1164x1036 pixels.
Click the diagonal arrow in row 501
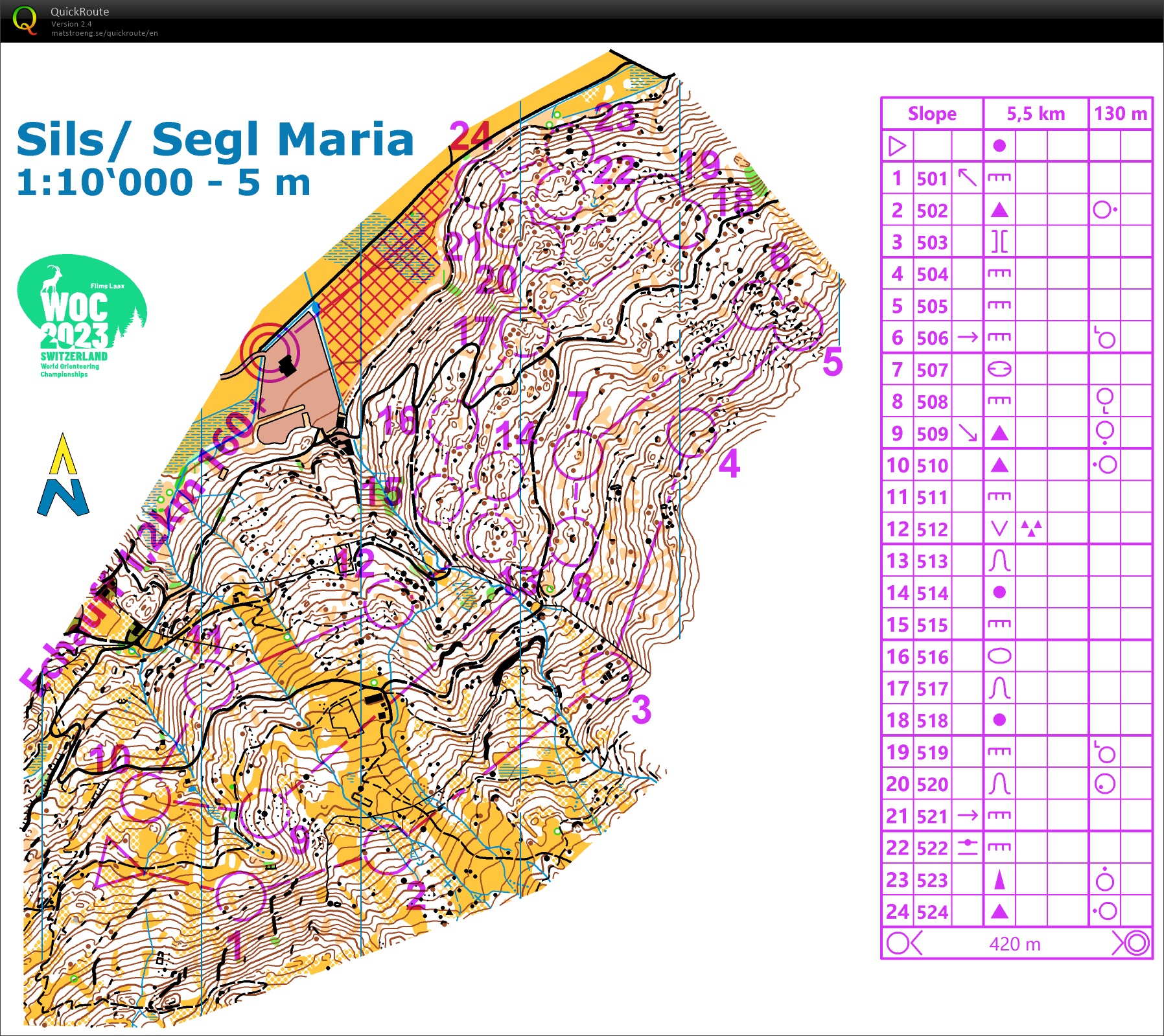[967, 177]
